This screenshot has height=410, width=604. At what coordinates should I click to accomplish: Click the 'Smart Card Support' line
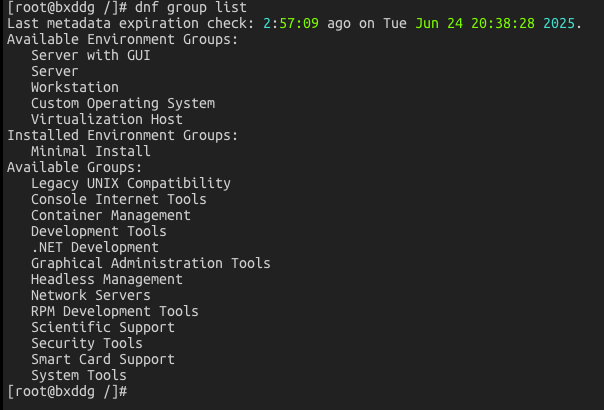pos(103,359)
